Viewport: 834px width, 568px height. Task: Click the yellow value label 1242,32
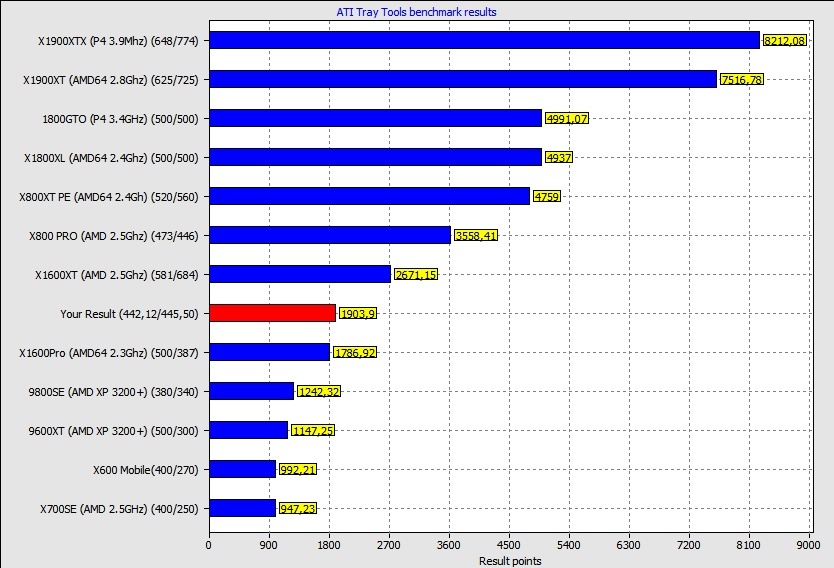pos(319,391)
